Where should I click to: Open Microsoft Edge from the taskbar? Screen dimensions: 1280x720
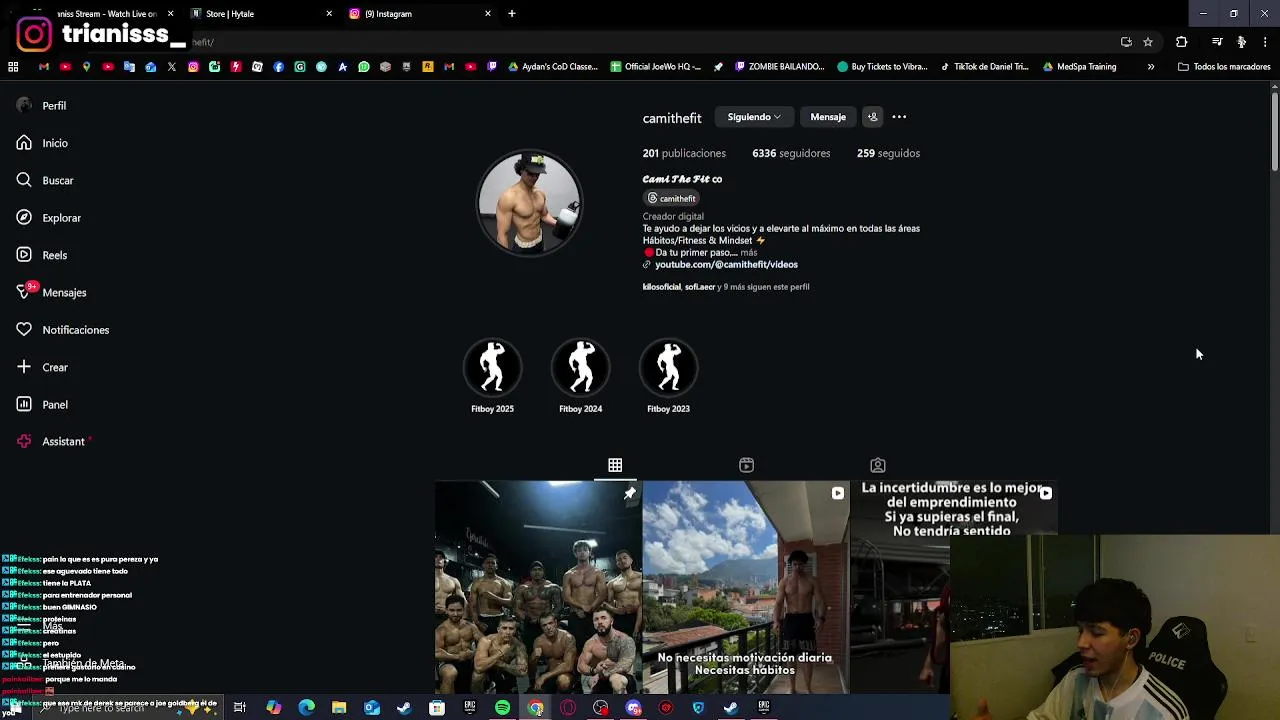click(306, 708)
